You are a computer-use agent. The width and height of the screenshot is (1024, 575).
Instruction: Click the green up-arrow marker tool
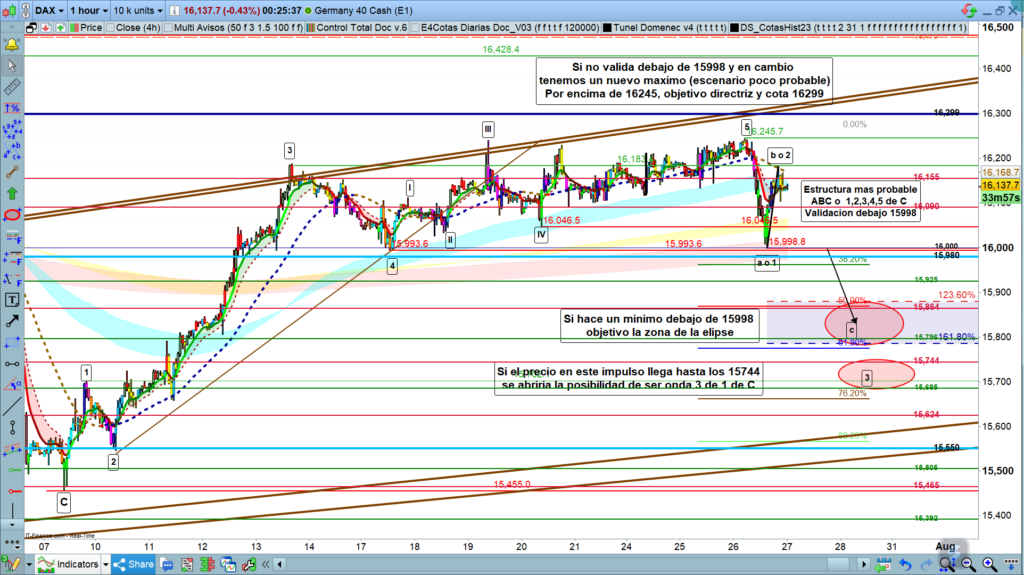tap(13, 191)
